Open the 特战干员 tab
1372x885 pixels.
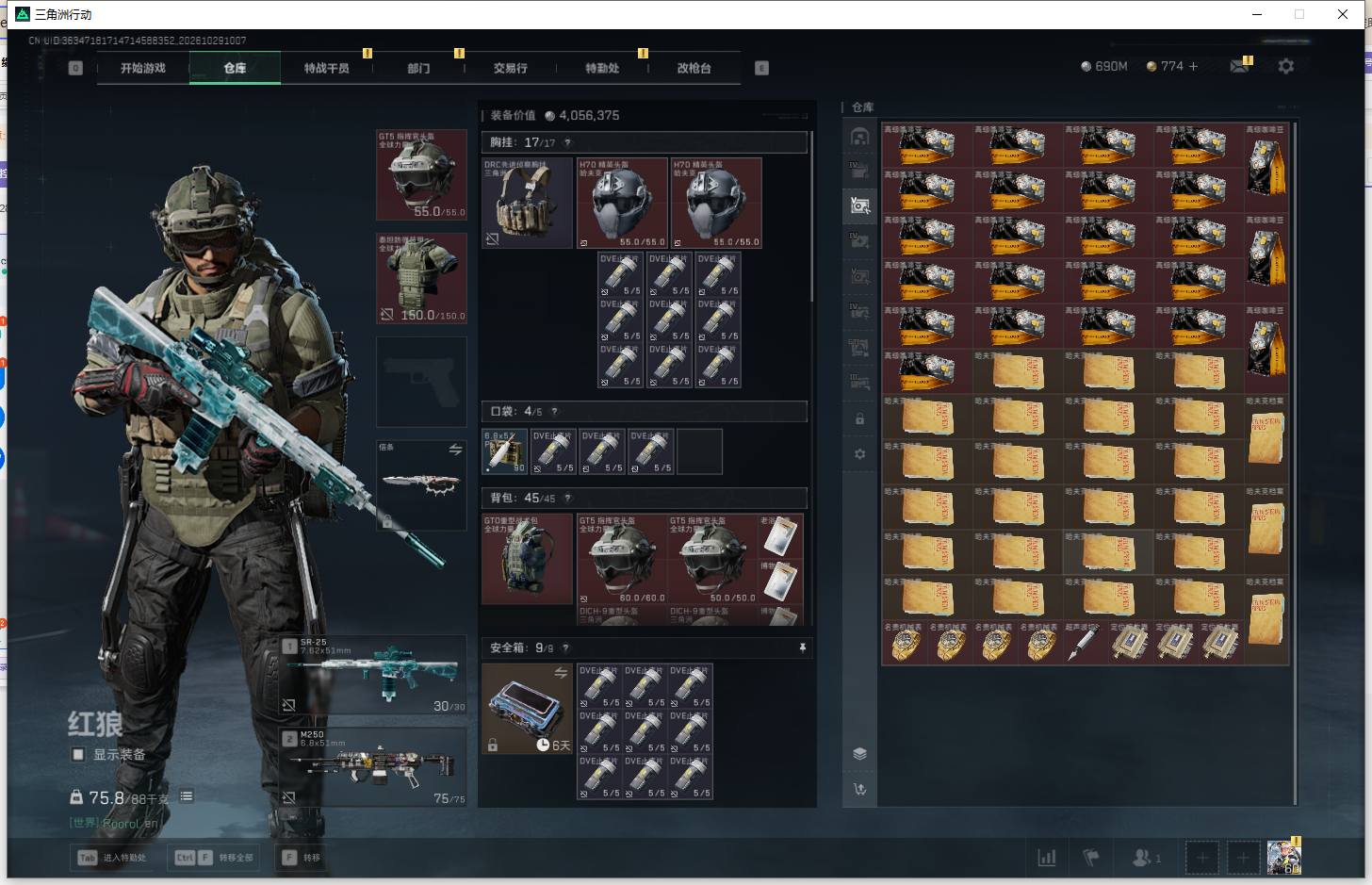326,68
